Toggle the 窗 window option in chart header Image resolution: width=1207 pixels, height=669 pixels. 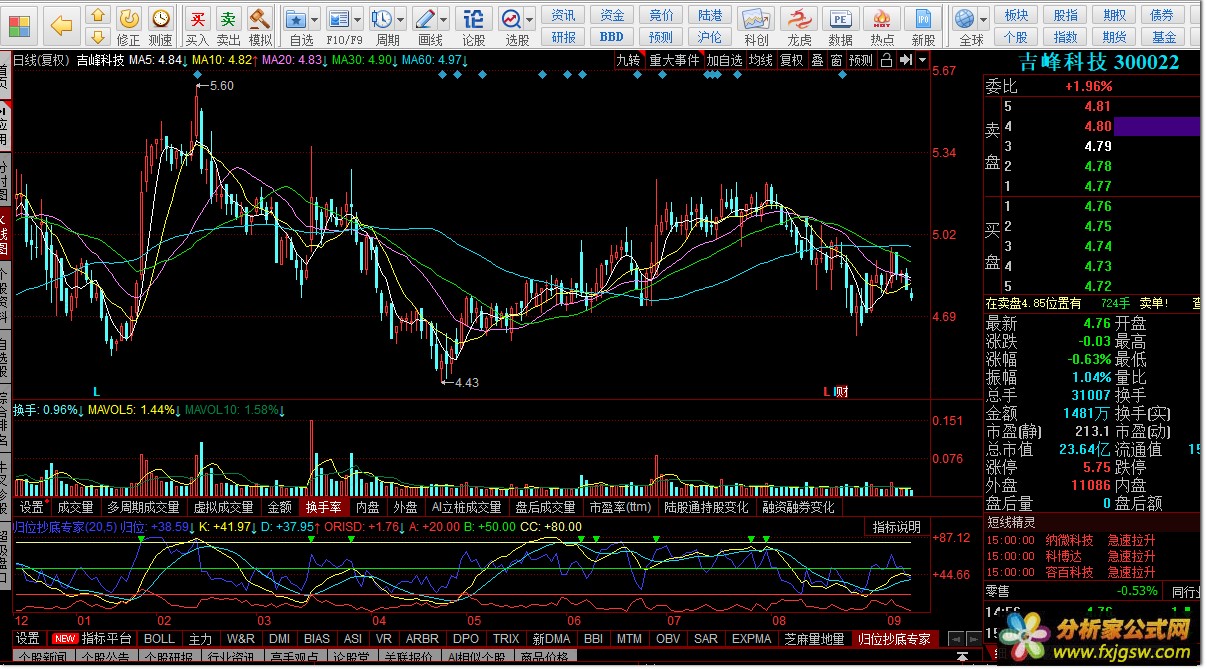pyautogui.click(x=836, y=60)
